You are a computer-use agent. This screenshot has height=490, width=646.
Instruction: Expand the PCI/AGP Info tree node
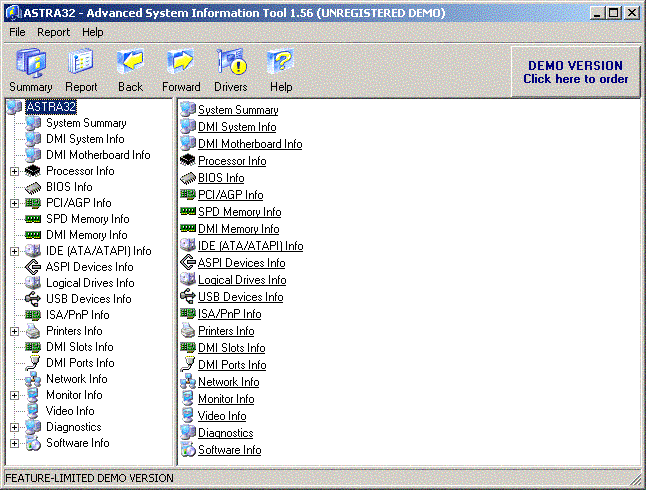coord(14,203)
